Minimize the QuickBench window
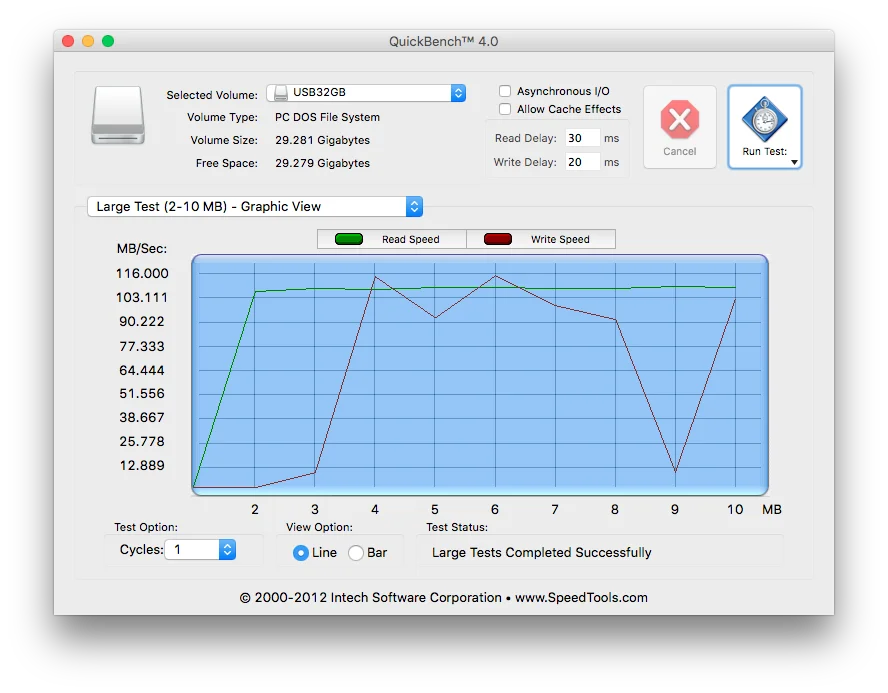Image resolution: width=888 pixels, height=693 pixels. tap(88, 41)
